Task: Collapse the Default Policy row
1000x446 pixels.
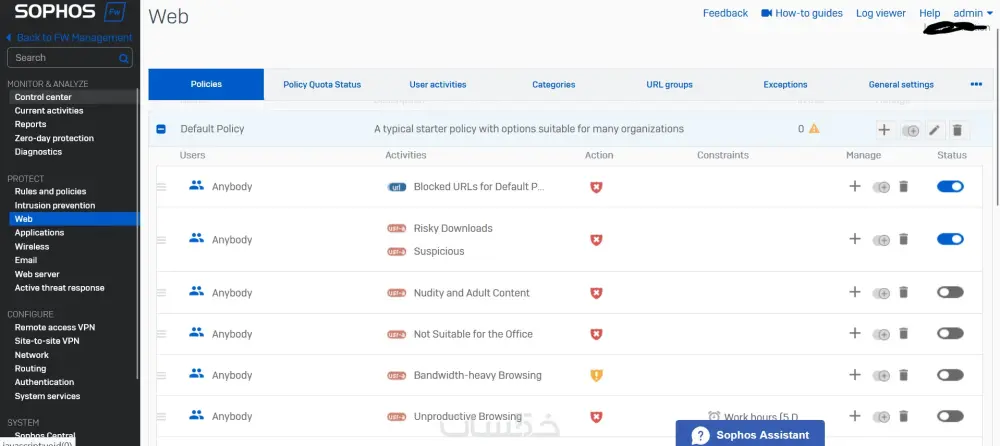Action: point(161,129)
